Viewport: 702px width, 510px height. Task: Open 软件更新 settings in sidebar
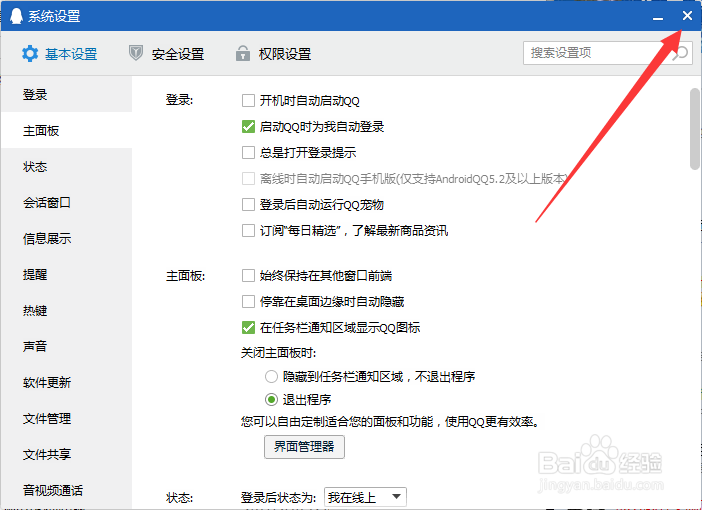(67, 382)
